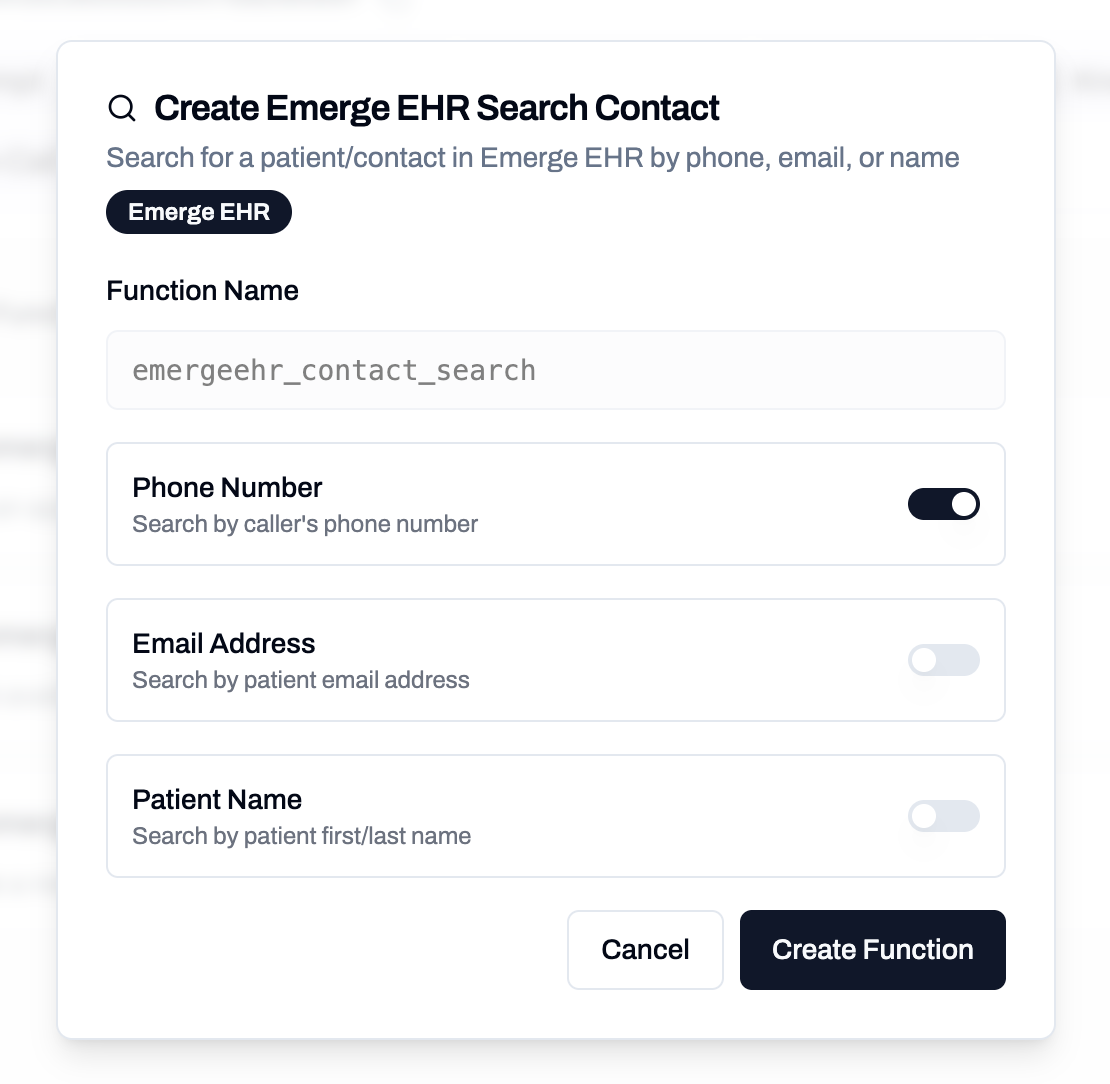
Task: Click the Email Address heading text
Action: point(223,643)
